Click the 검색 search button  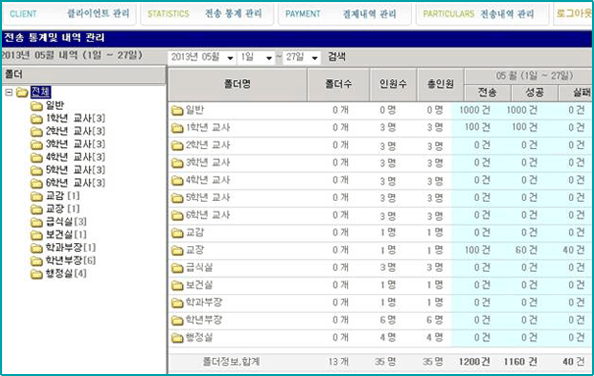336,57
